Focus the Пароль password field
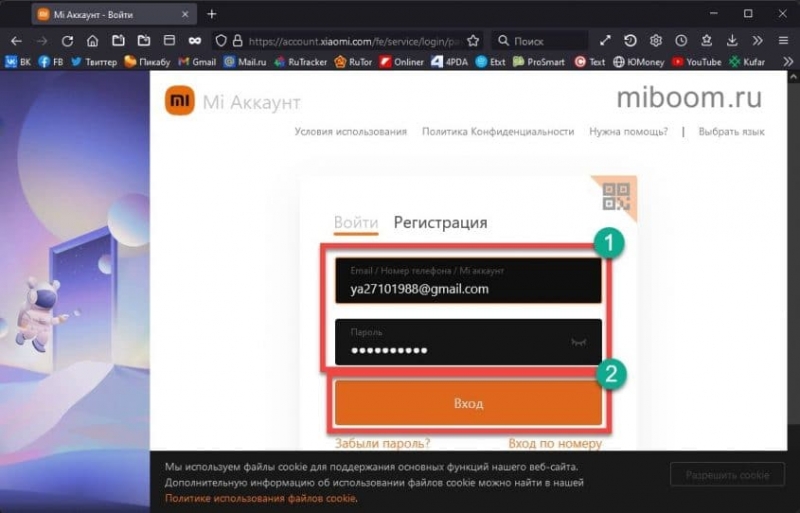 pos(468,342)
